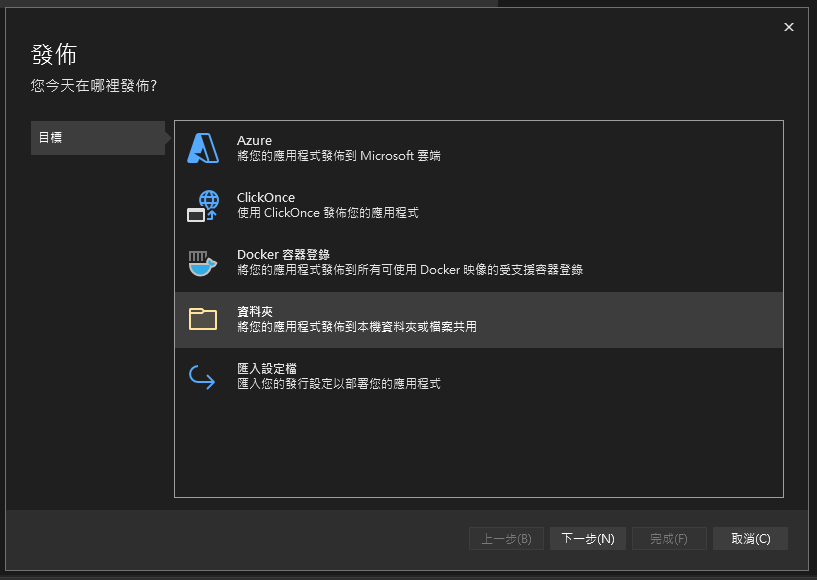This screenshot has width=817, height=580.
Task: Click description 匯入您的發行設定以部署您的應用程式
Action: [339, 384]
